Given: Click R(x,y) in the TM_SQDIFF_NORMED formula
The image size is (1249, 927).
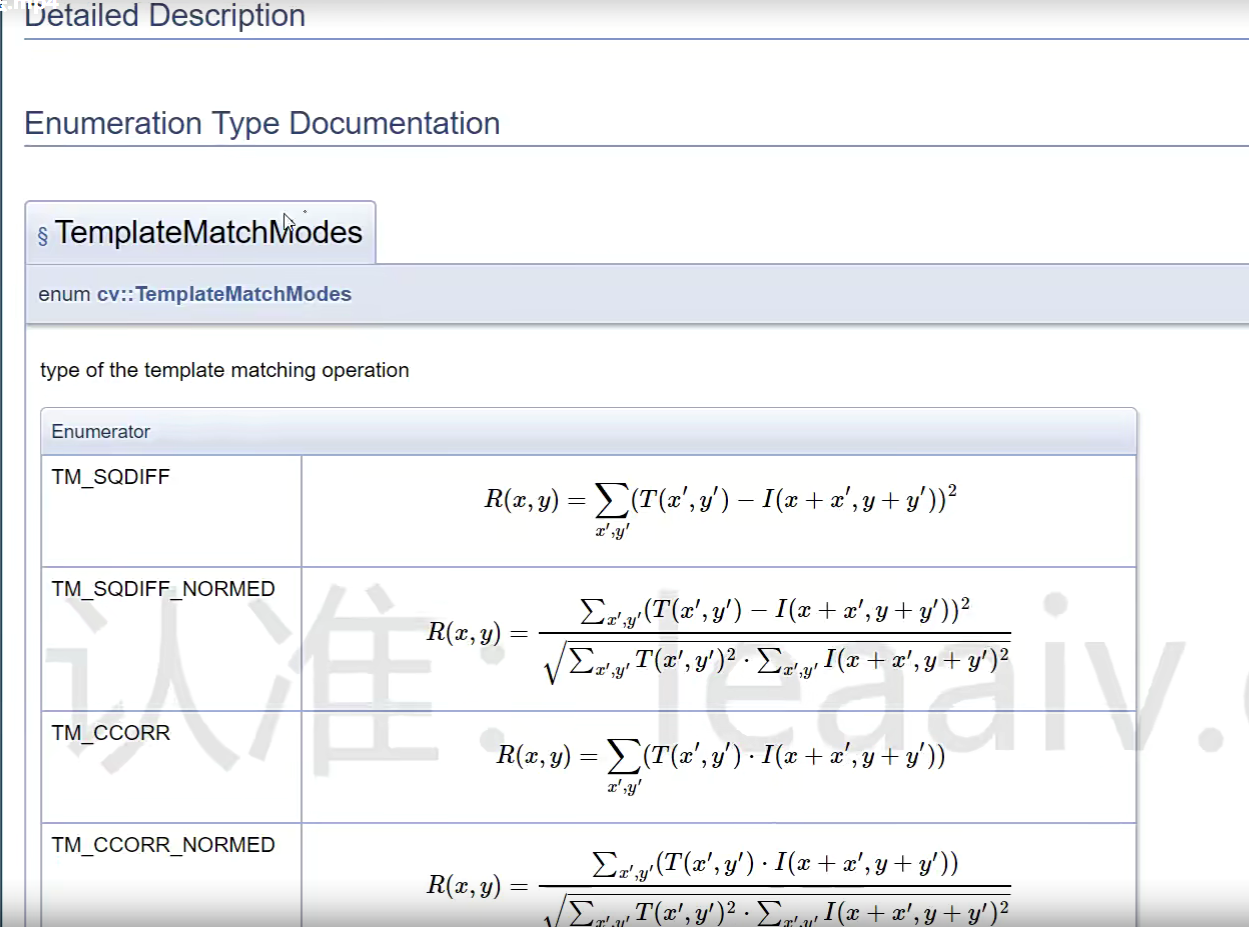Looking at the screenshot, I should (x=464, y=633).
